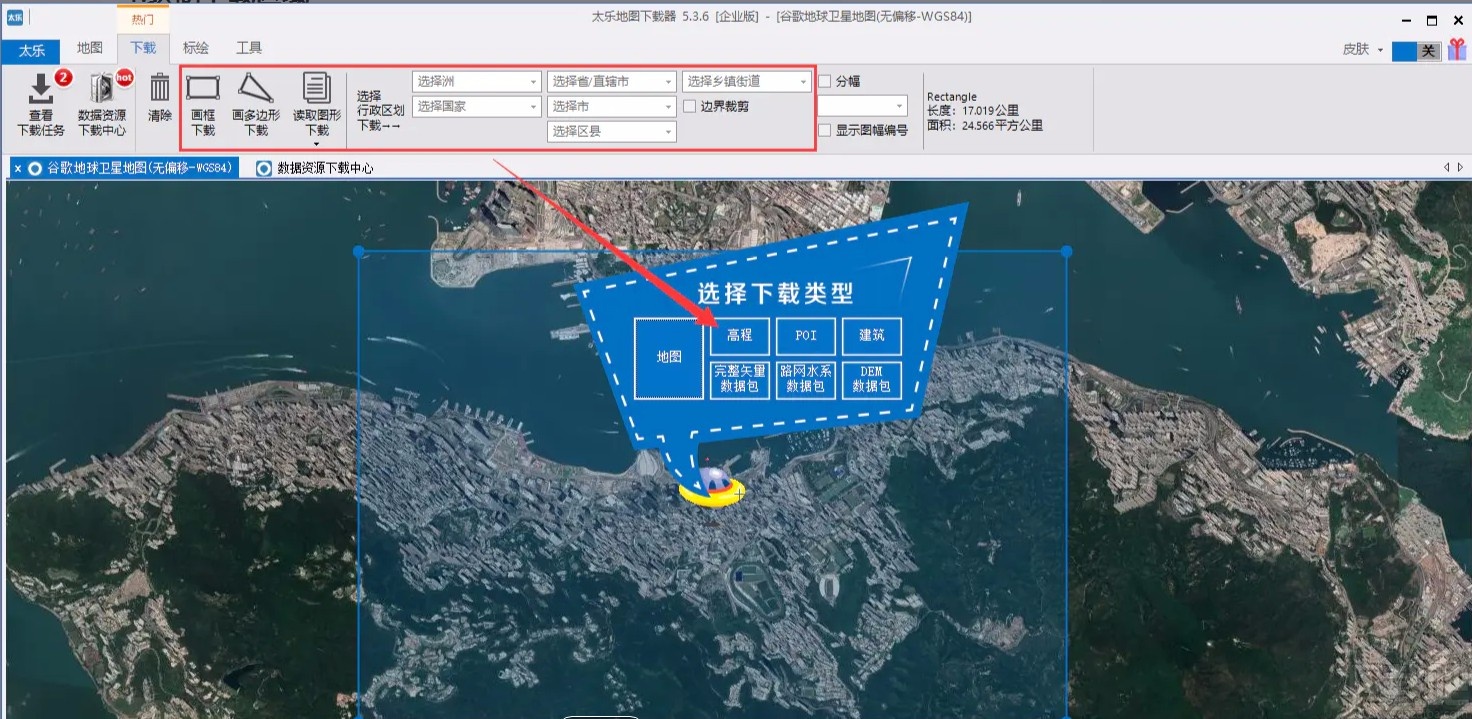Switch to 数据资源下载中心 document tab
Image resolution: width=1472 pixels, height=719 pixels.
(315, 168)
